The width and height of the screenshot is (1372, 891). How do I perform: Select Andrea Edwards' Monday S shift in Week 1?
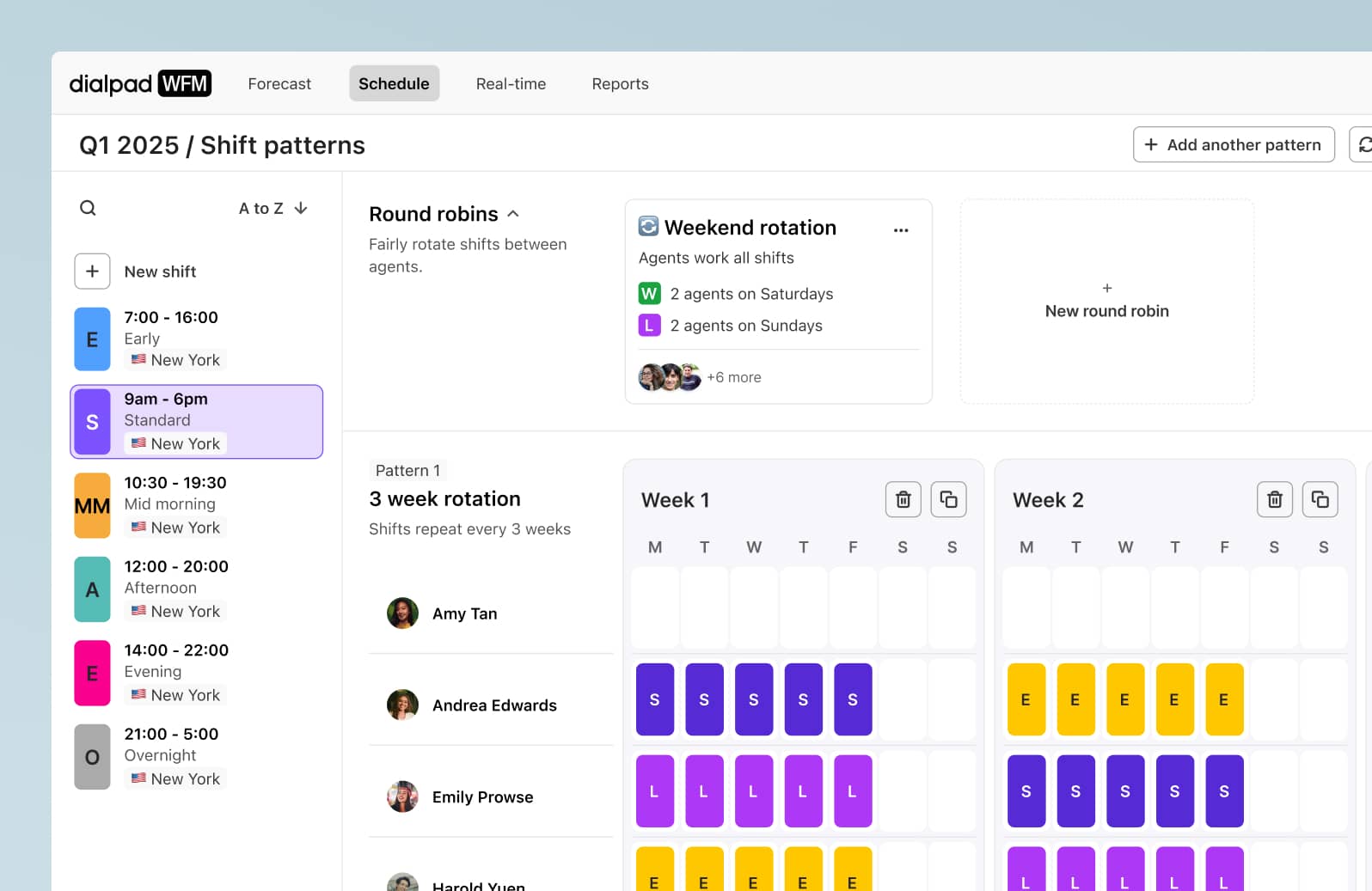point(655,699)
